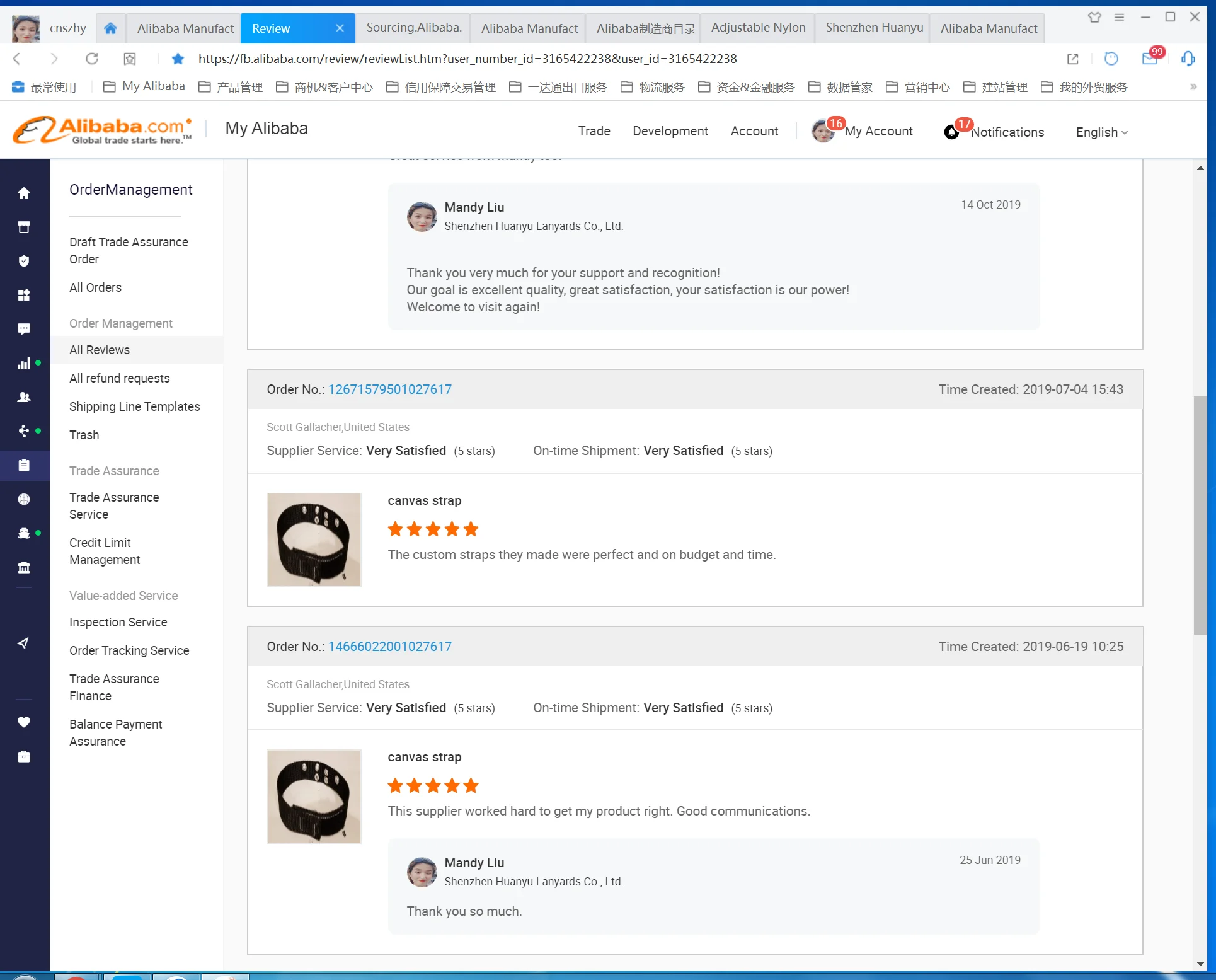Click the shield icon in left sidebar
Viewport: 1216px width, 980px height.
coord(24,261)
